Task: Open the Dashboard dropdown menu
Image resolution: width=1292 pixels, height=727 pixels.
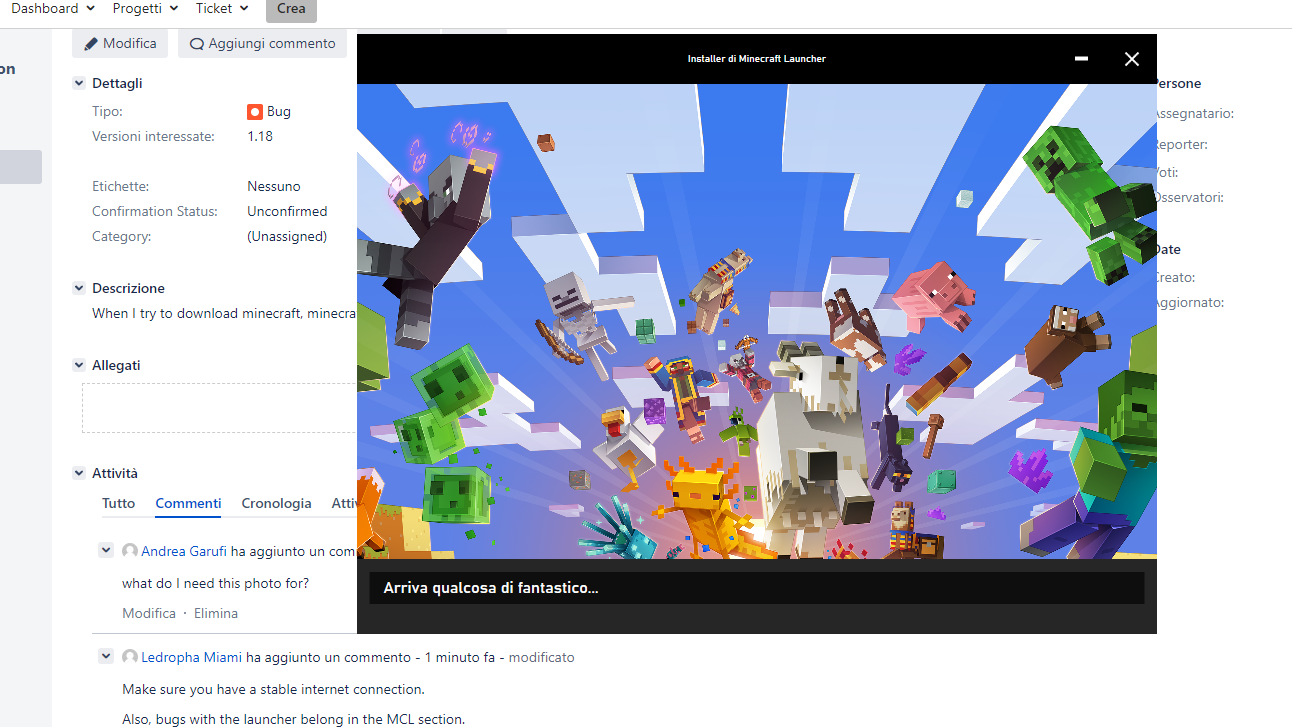Action: tap(53, 9)
